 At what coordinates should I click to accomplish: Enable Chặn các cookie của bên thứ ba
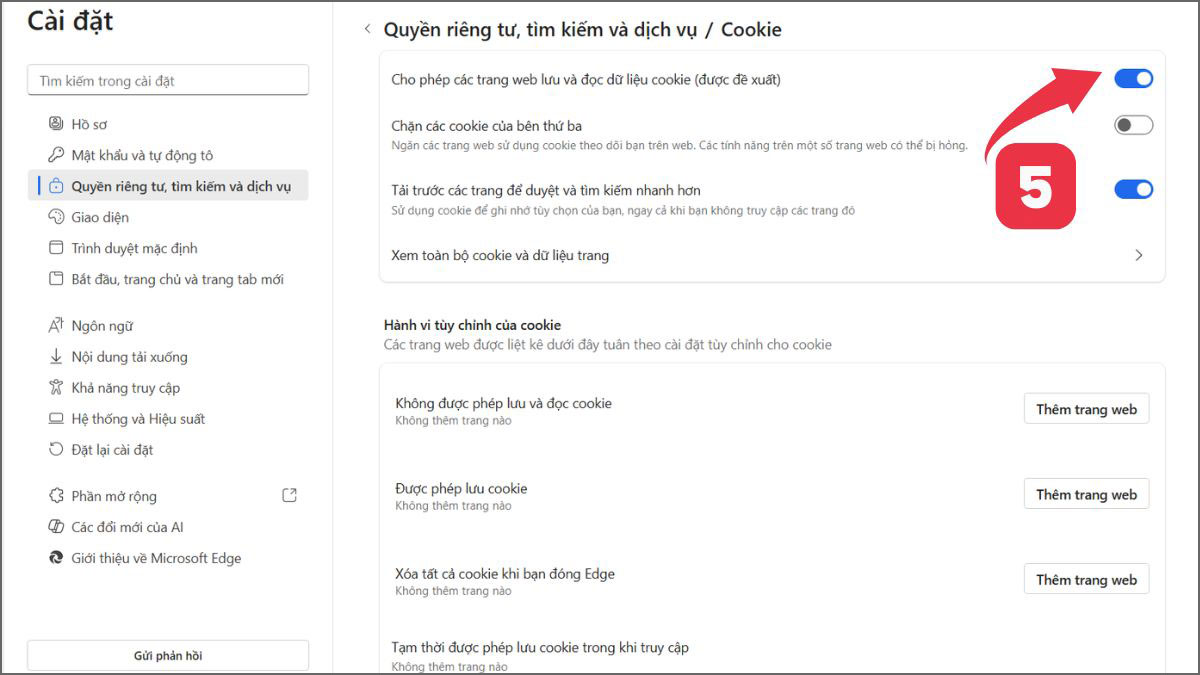pos(1133,124)
